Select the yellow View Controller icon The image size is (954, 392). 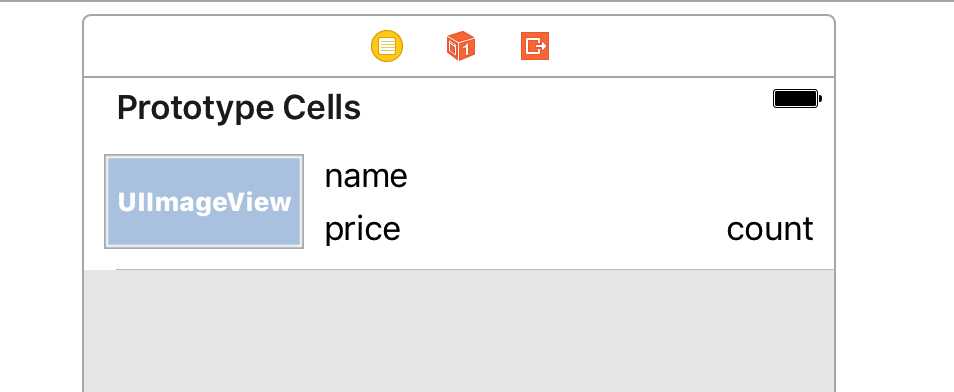[x=387, y=46]
